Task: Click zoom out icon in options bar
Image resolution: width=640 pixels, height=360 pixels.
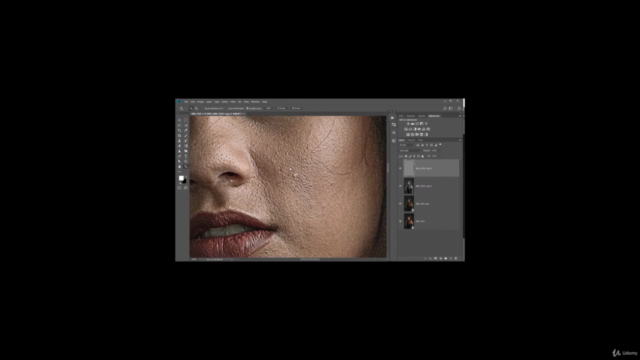Action: click(x=196, y=108)
